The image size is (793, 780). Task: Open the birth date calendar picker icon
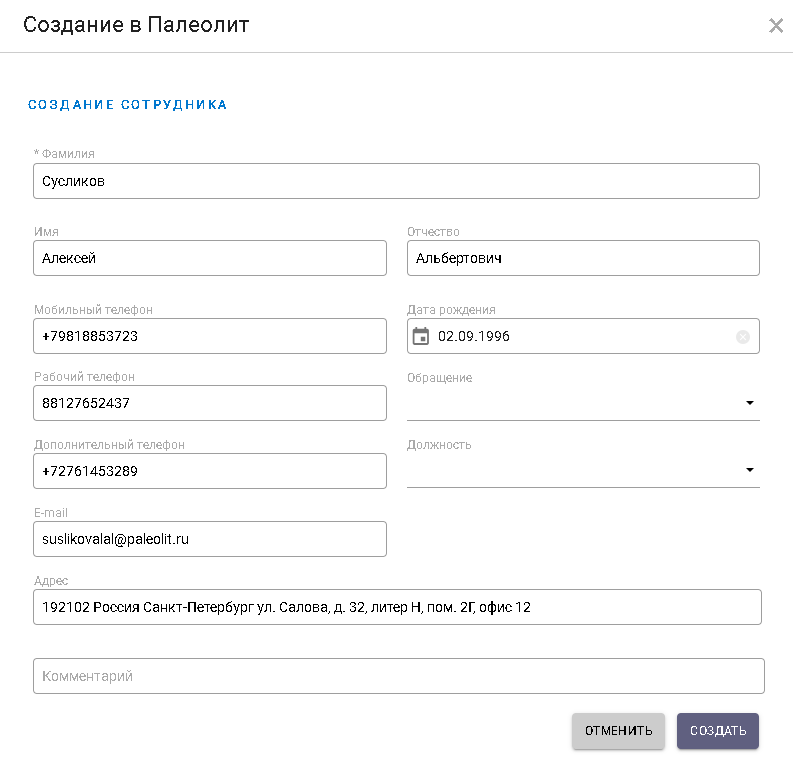coord(420,336)
